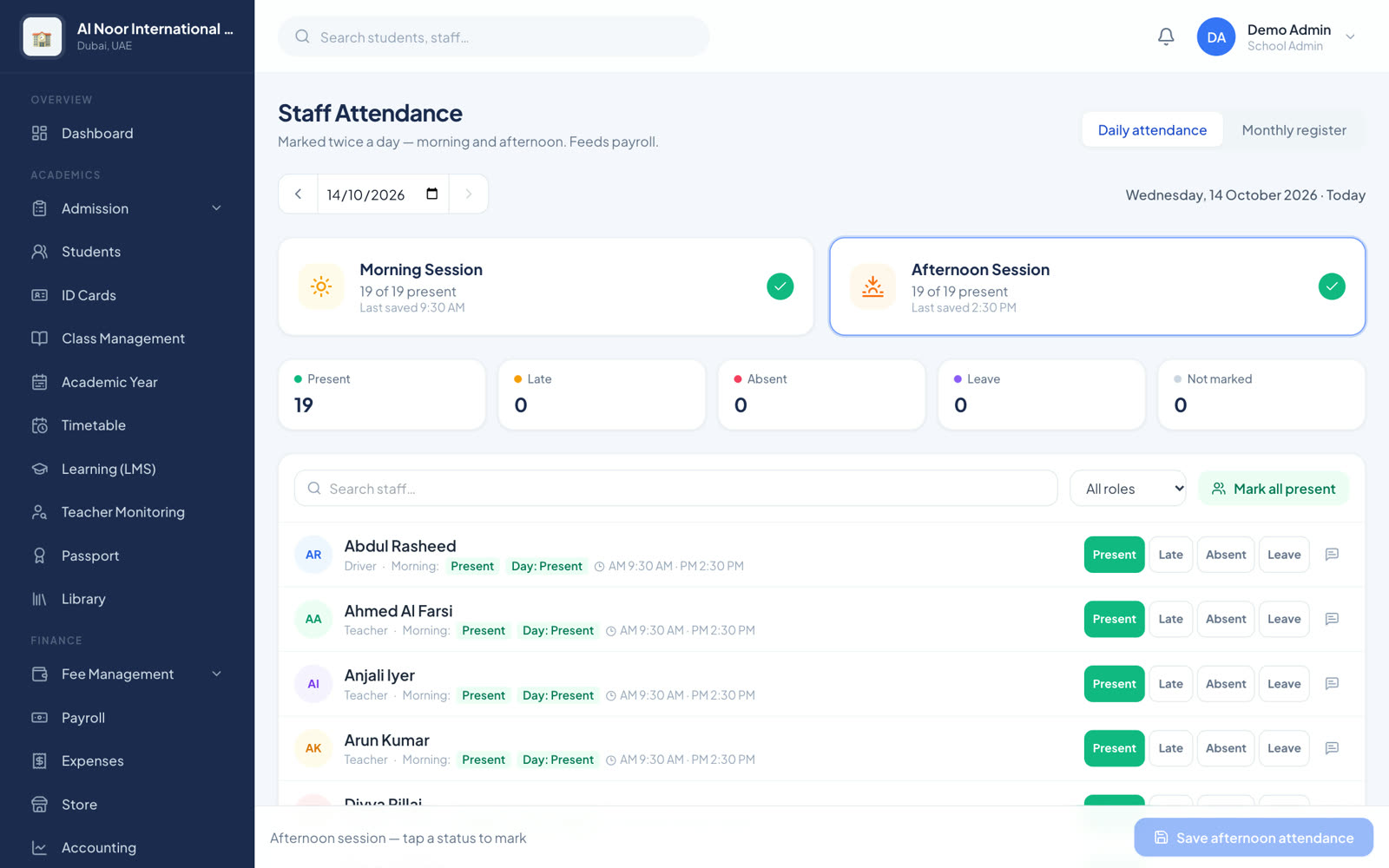1389x868 pixels.
Task: Go to previous day arrow
Action: click(x=298, y=194)
